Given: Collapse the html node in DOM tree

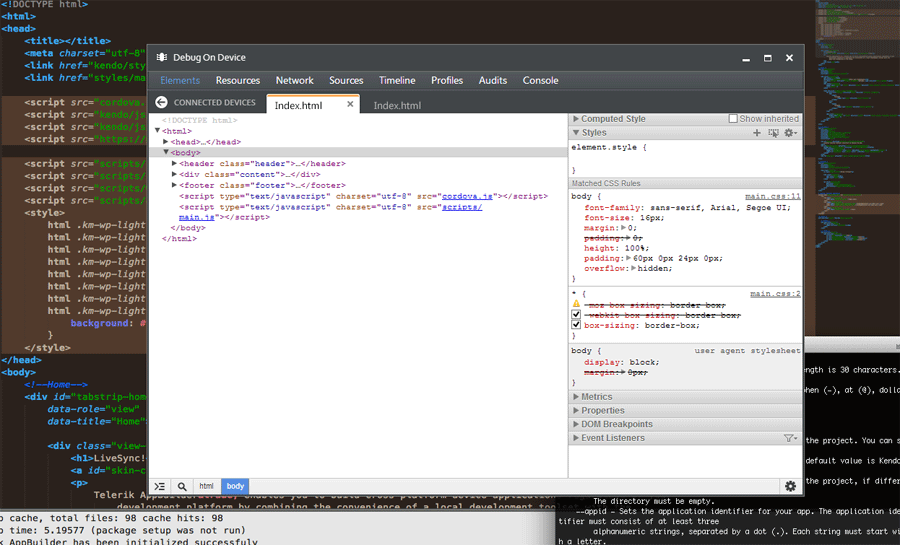Looking at the screenshot, I should point(157,131).
